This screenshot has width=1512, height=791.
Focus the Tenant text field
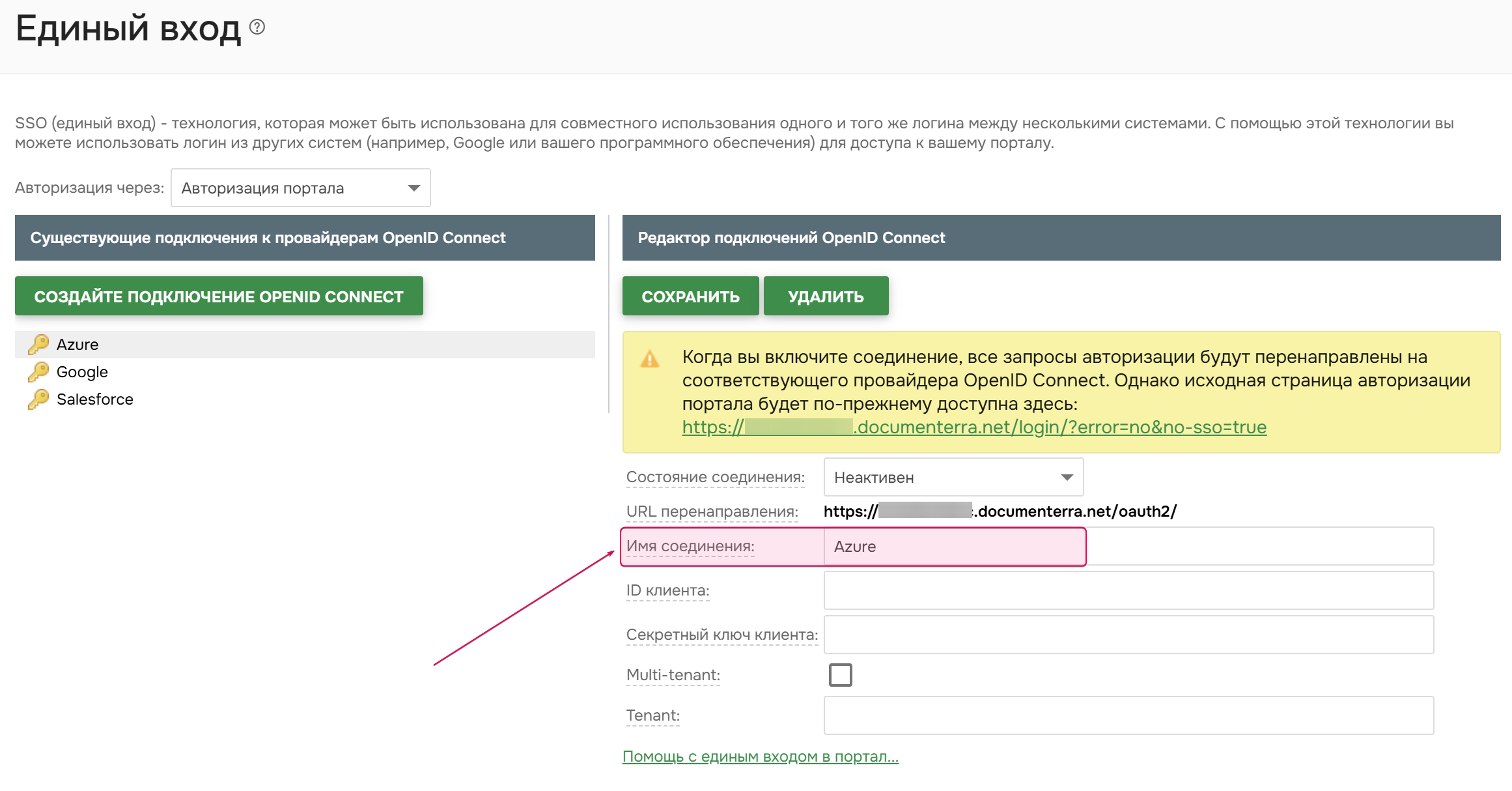(x=1128, y=715)
